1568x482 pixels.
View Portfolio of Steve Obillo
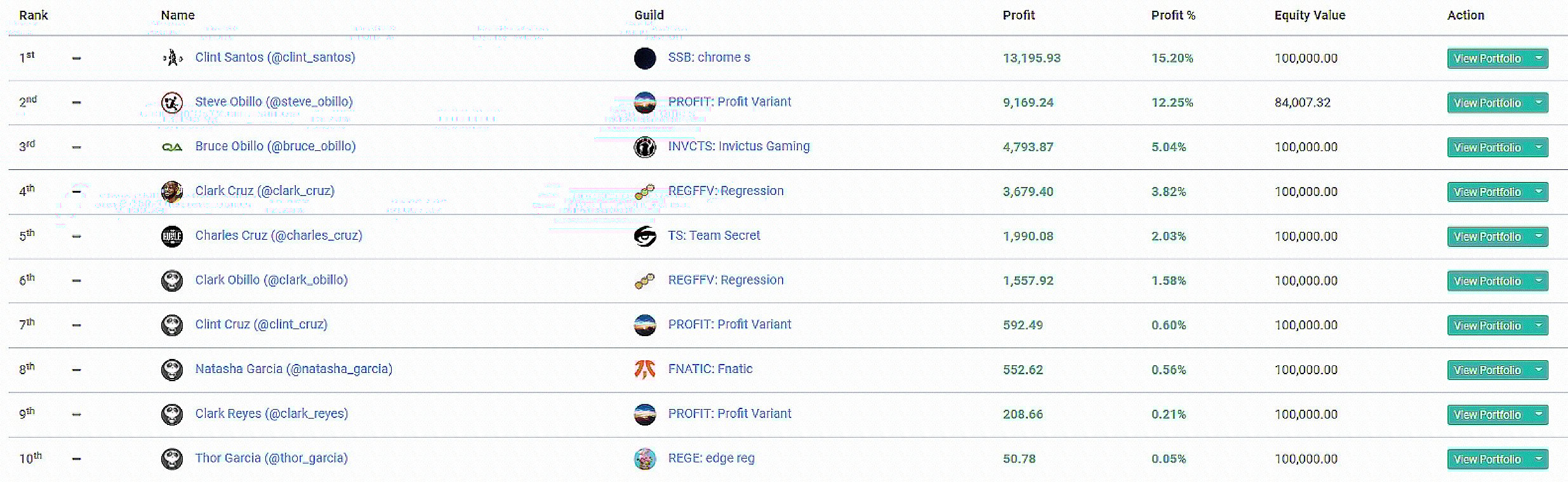(x=1487, y=103)
